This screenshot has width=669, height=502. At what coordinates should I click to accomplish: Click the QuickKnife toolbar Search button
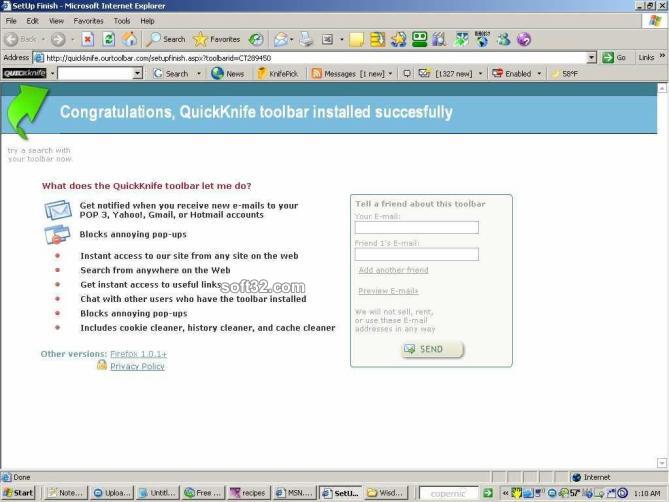coord(171,73)
